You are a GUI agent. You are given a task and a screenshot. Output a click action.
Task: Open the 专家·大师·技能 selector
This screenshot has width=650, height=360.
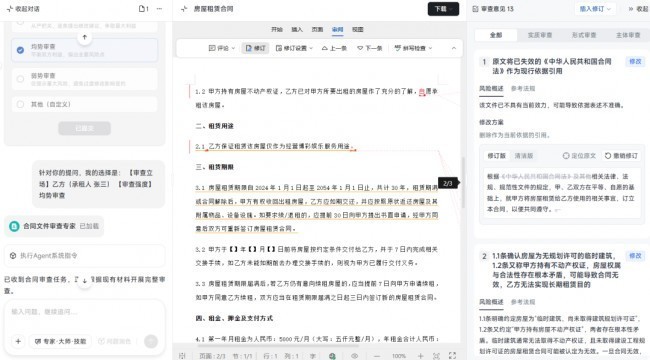point(61,341)
